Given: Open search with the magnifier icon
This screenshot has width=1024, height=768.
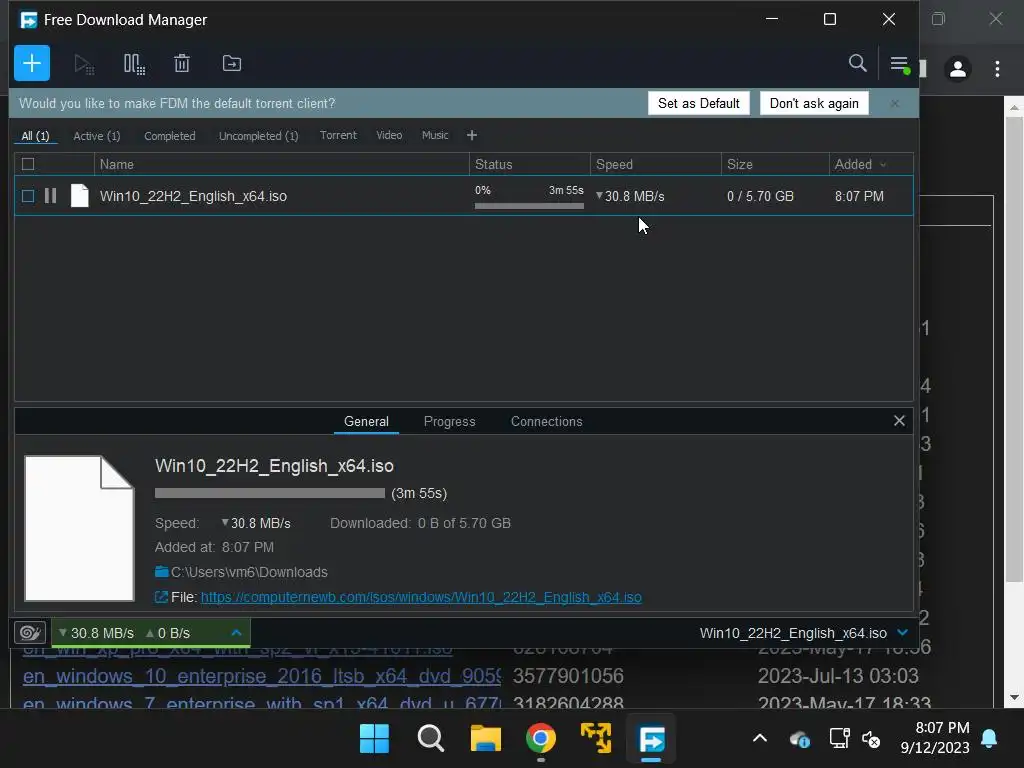Looking at the screenshot, I should point(857,63).
